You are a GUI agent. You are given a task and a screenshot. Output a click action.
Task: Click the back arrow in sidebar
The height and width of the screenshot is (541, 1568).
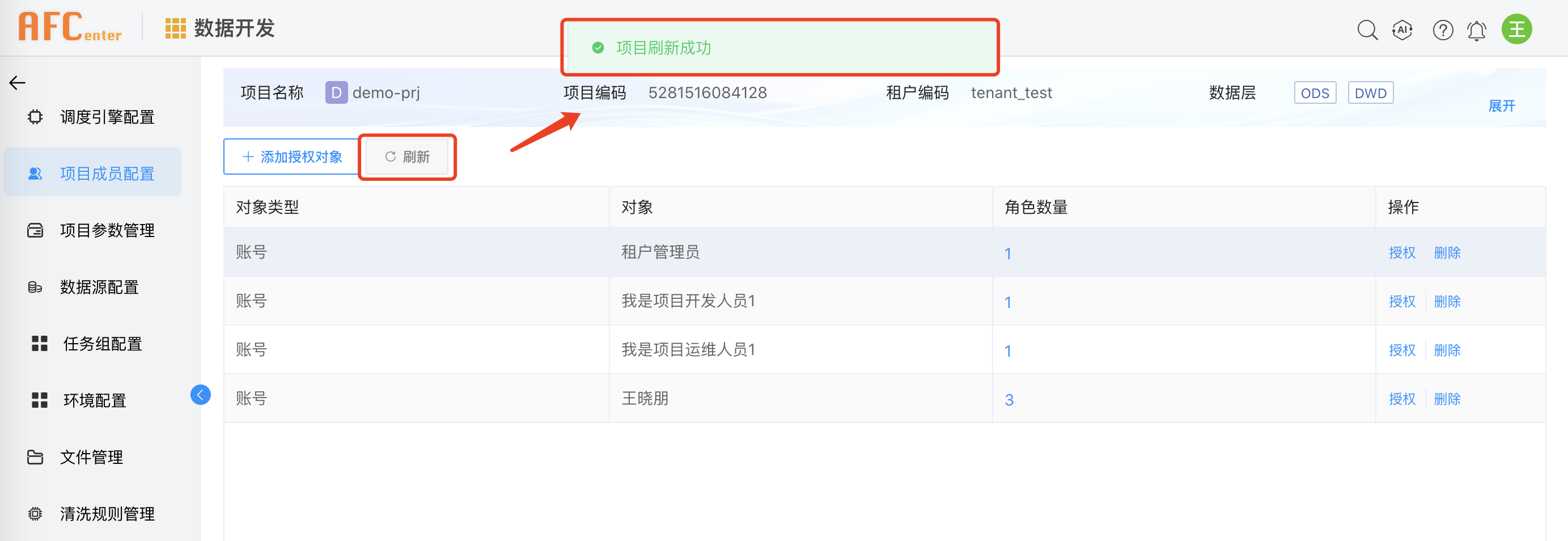(17, 83)
